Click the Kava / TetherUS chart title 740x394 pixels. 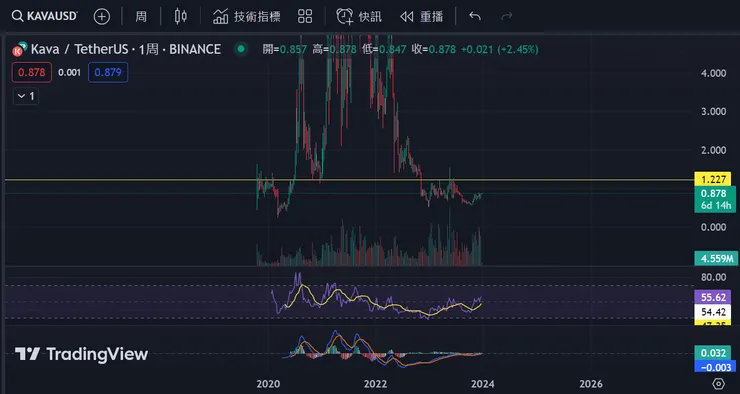click(x=126, y=49)
